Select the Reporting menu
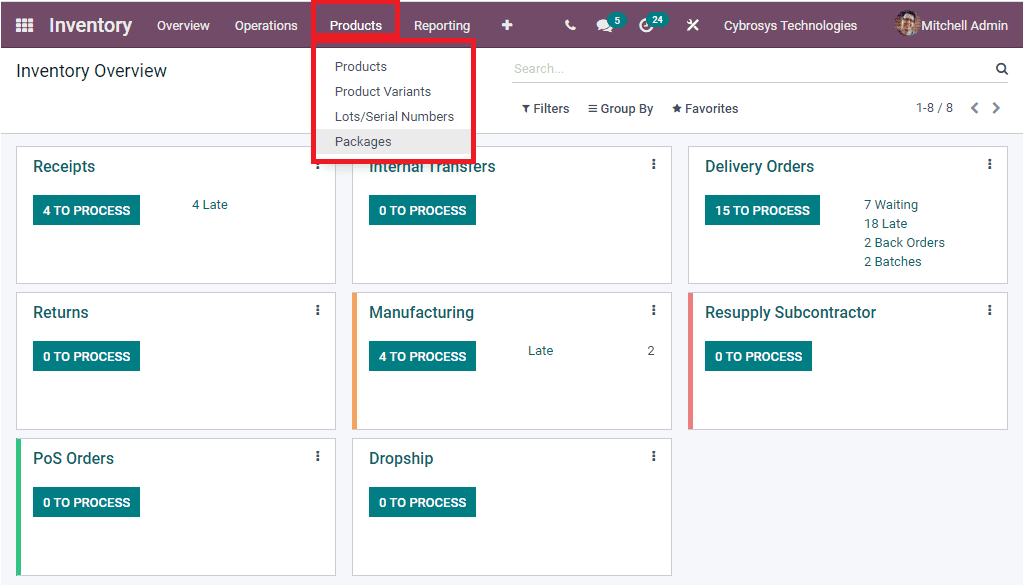1024x586 pixels. (x=441, y=25)
